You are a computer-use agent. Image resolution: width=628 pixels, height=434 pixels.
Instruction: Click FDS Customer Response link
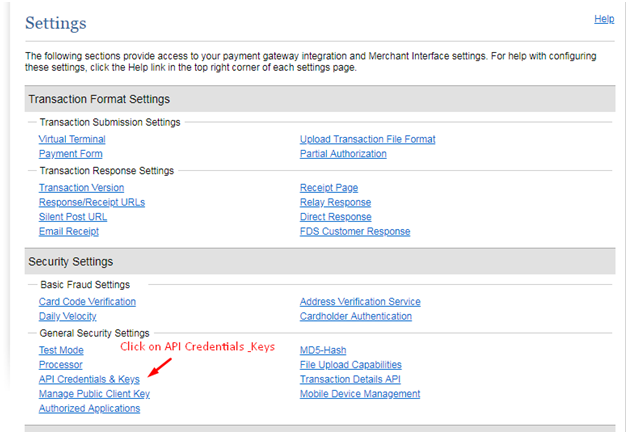tap(355, 231)
